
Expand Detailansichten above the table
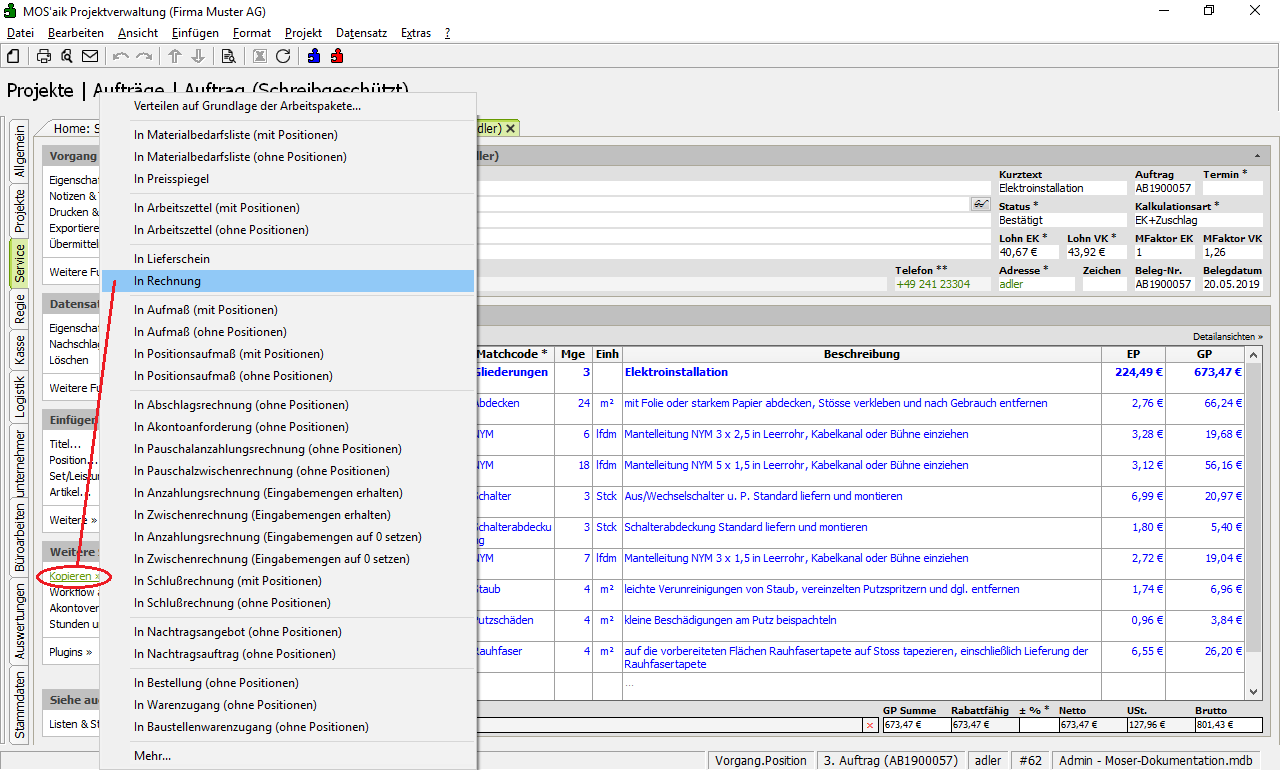(x=1227, y=337)
